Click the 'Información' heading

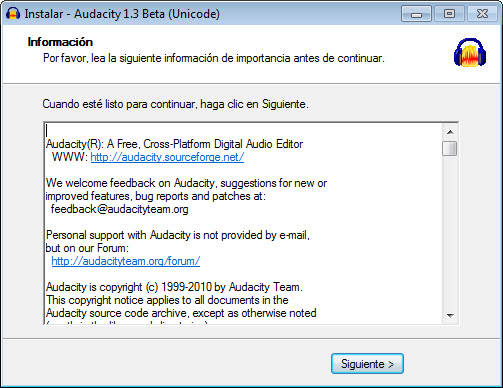60,42
